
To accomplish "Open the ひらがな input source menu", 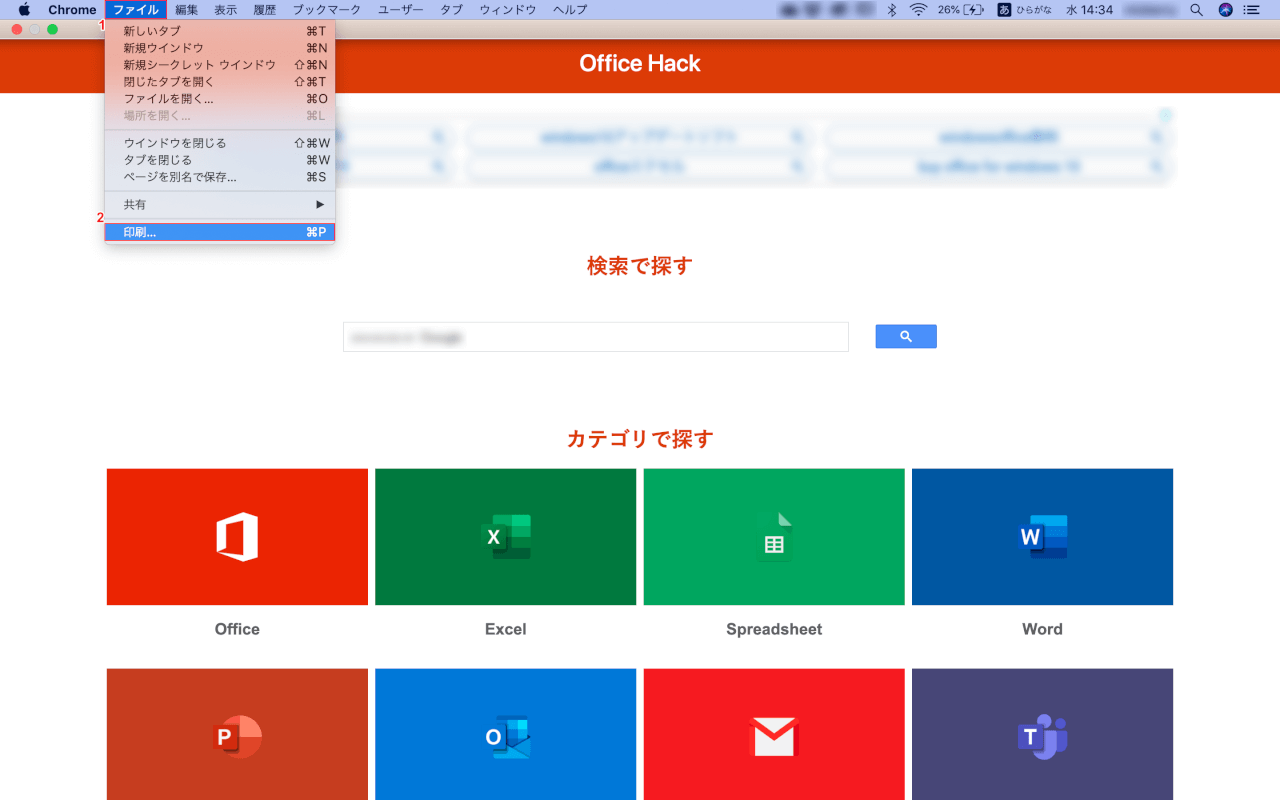I will coord(1026,10).
